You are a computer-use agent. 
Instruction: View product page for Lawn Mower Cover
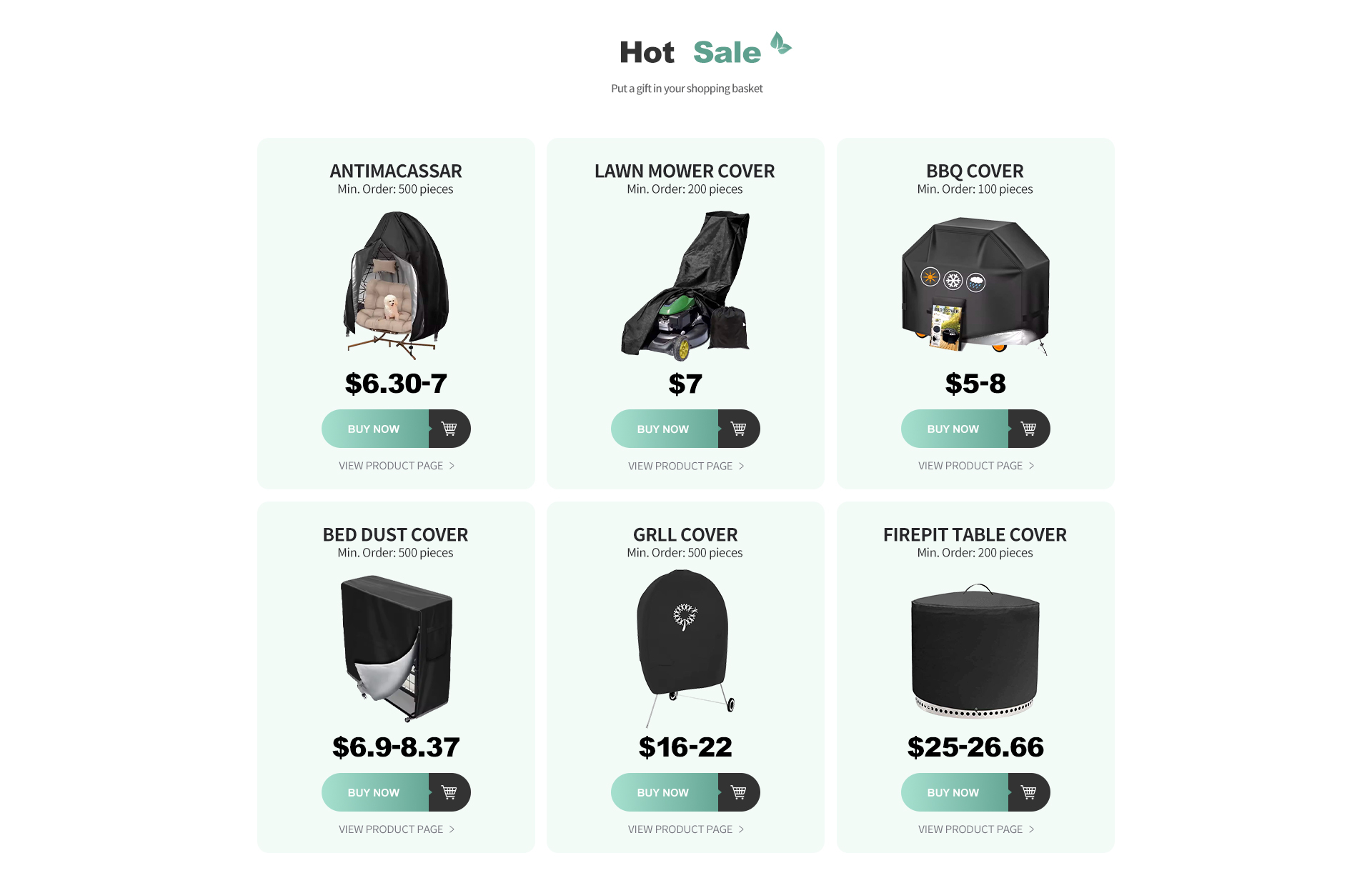686,466
